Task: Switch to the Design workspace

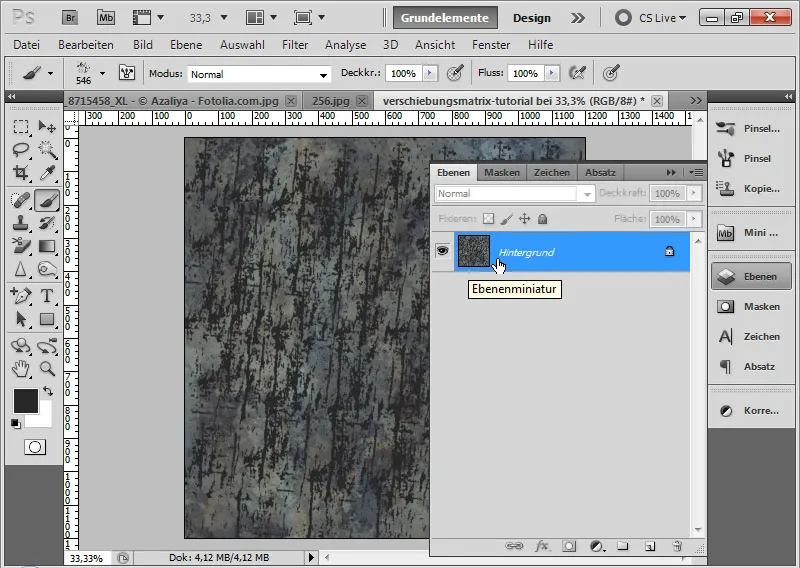Action: coord(532,18)
